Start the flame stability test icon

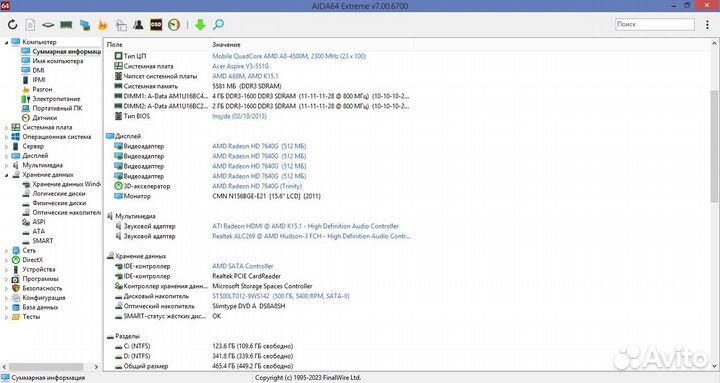point(102,25)
